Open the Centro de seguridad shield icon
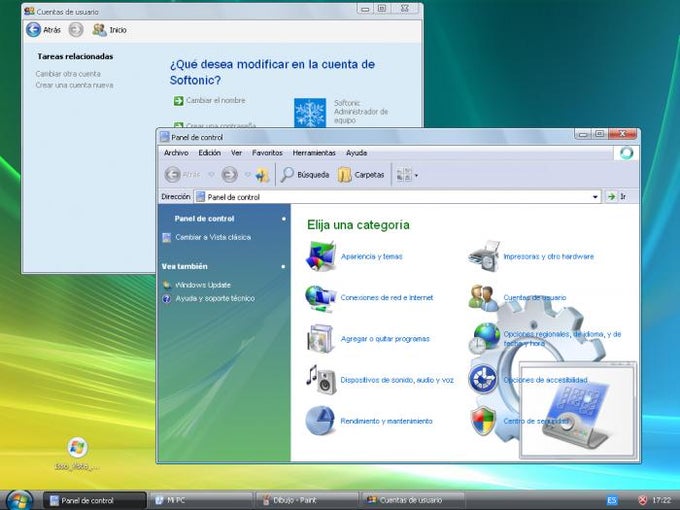This screenshot has width=680, height=510. [x=483, y=421]
